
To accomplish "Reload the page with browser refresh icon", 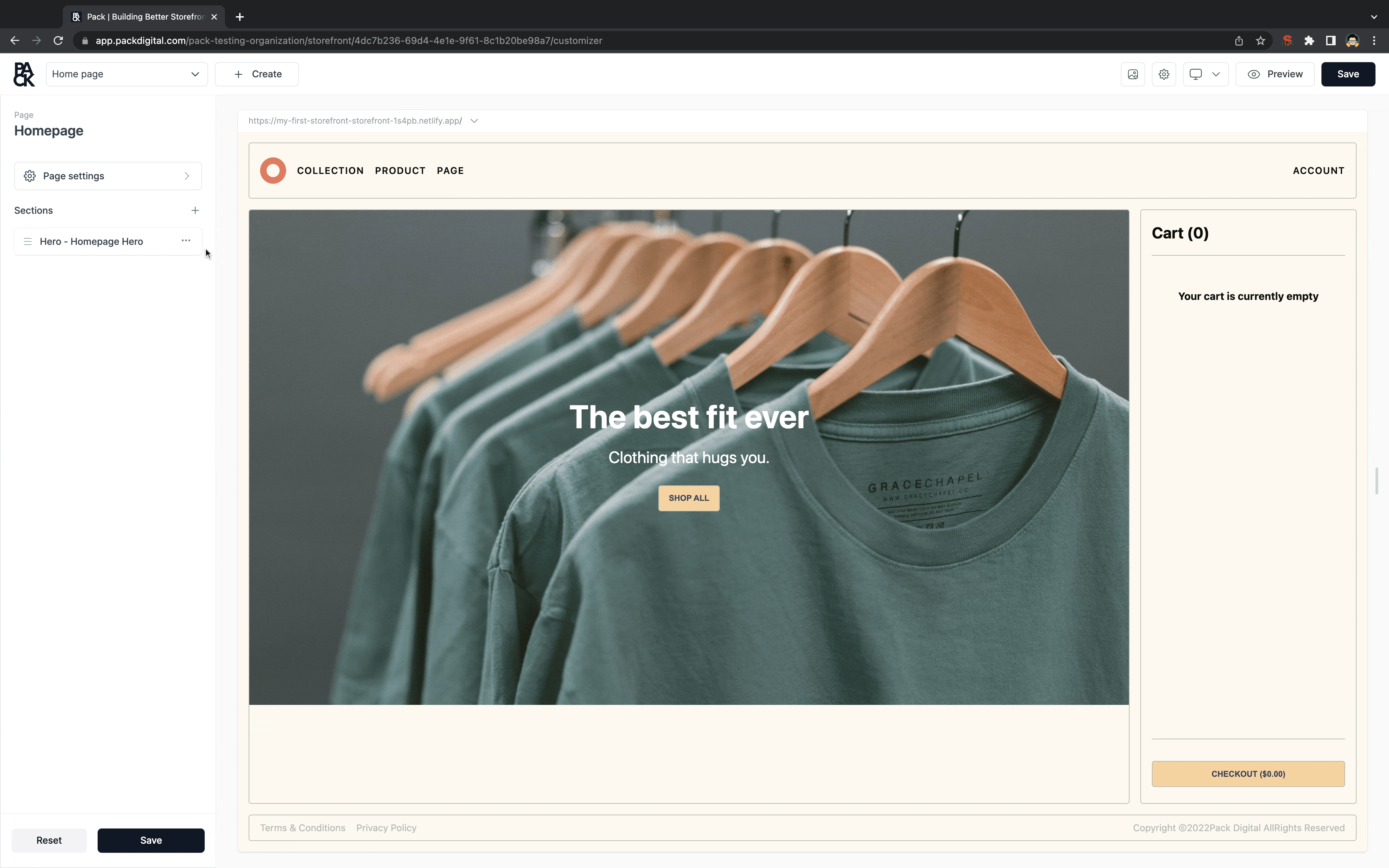I will (58, 40).
